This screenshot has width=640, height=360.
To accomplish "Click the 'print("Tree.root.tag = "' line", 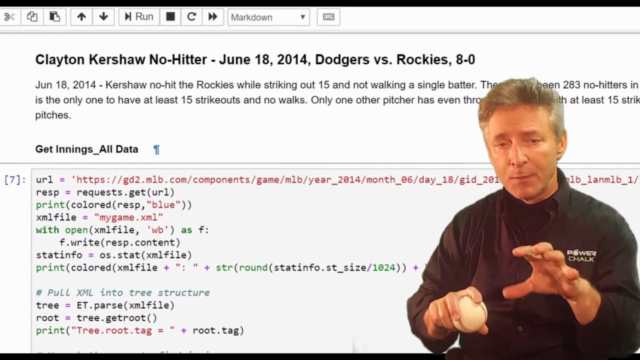I will [140, 331].
